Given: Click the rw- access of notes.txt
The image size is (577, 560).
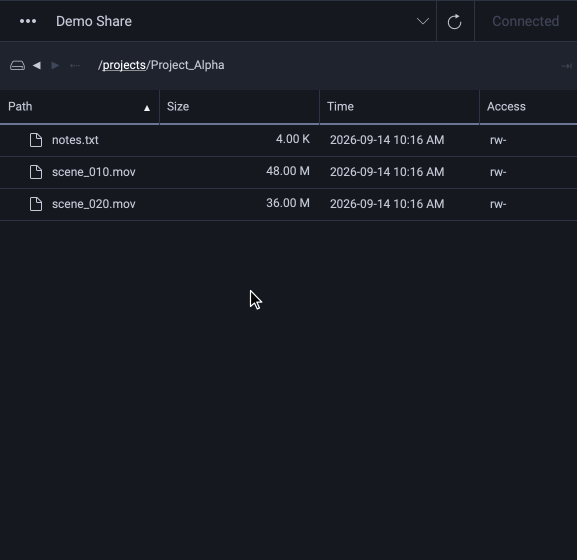Looking at the screenshot, I should point(498,141).
